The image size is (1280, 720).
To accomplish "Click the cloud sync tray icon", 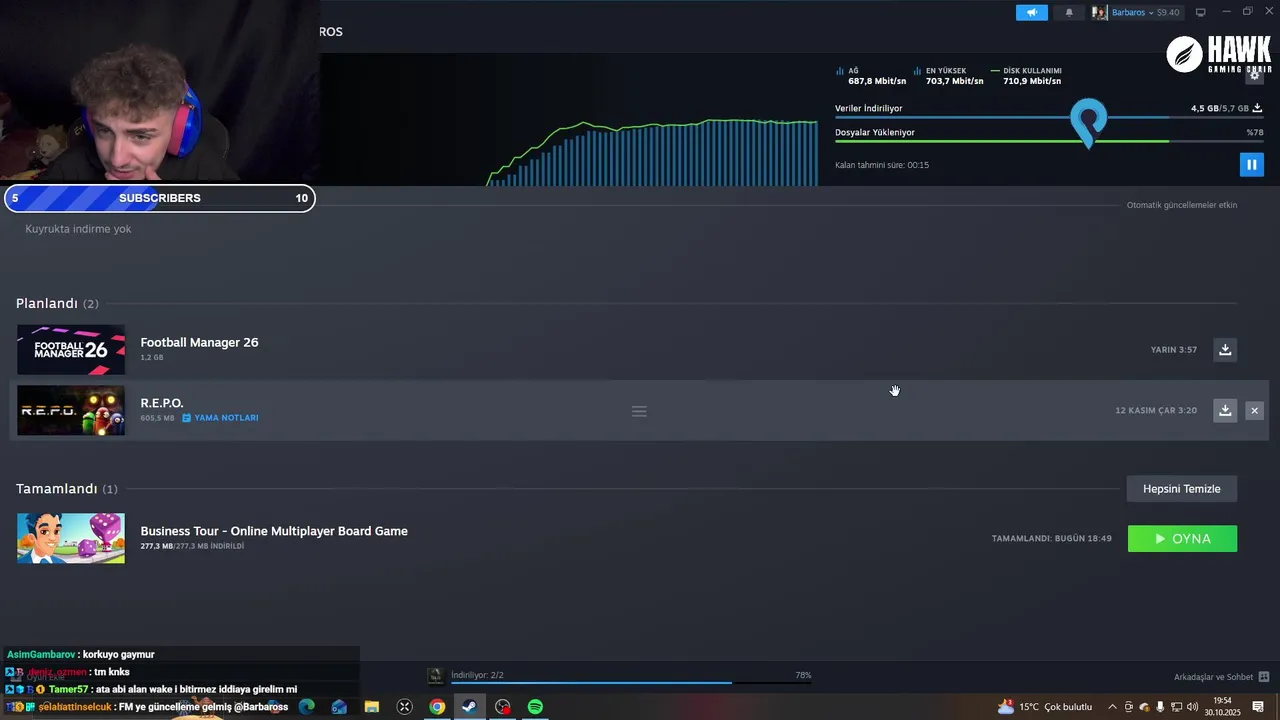I will pyautogui.click(x=1145, y=707).
